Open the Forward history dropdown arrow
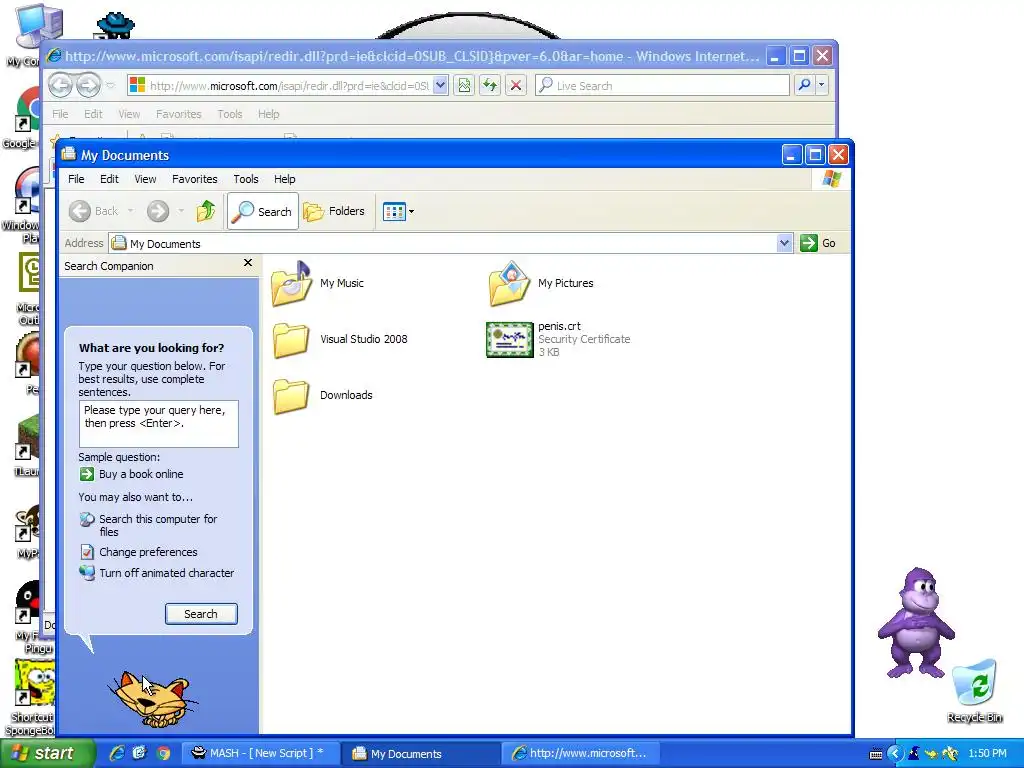 181,211
